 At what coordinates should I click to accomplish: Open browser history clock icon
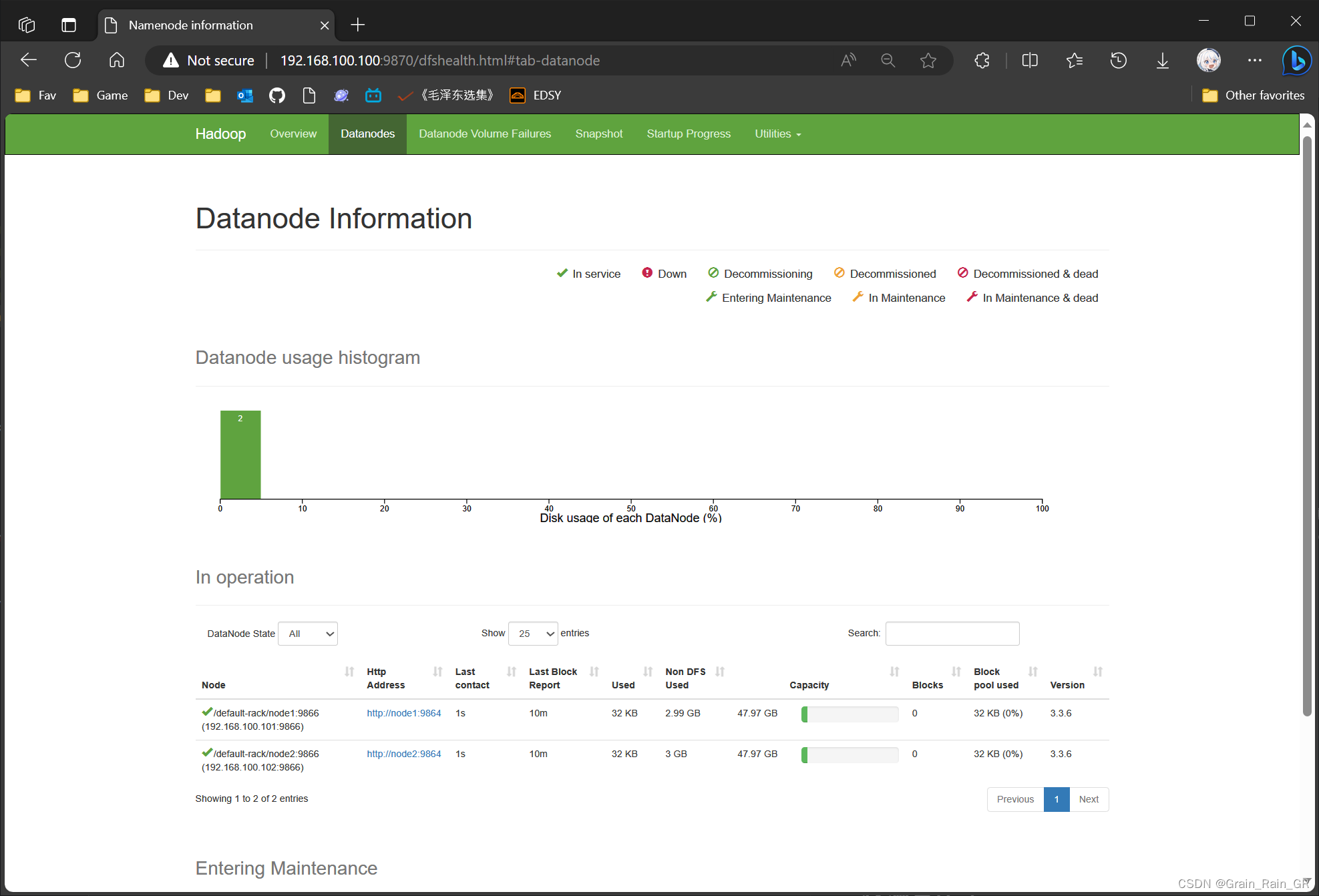tap(1118, 60)
